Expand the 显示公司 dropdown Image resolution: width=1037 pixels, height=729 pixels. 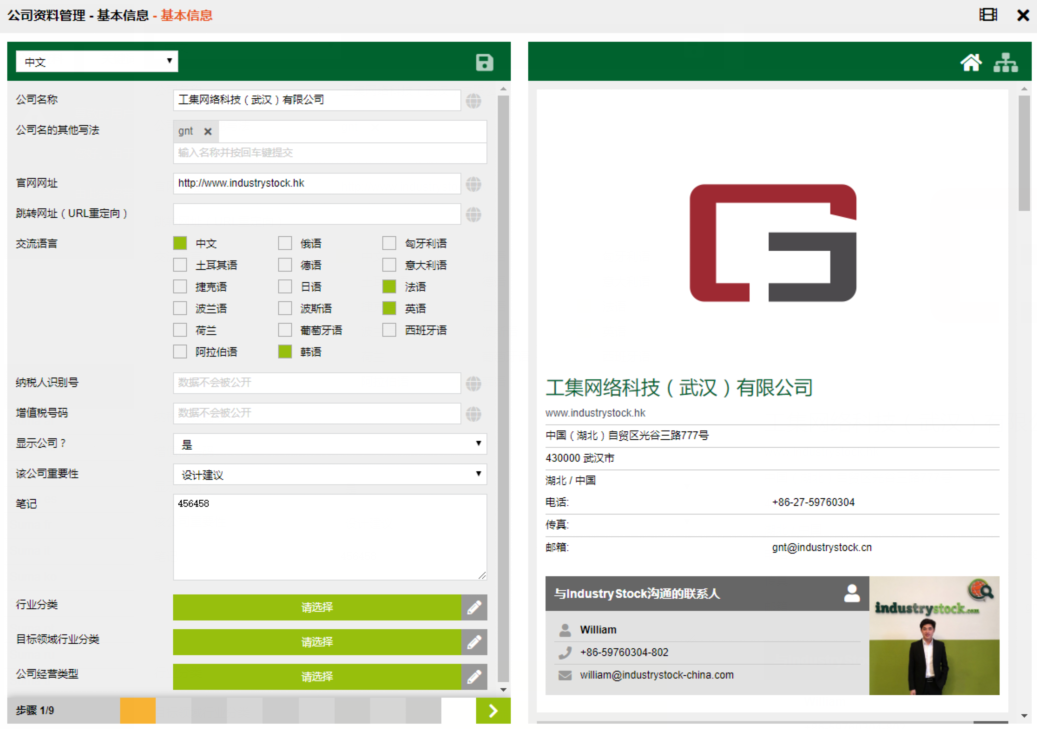[x=330, y=444]
